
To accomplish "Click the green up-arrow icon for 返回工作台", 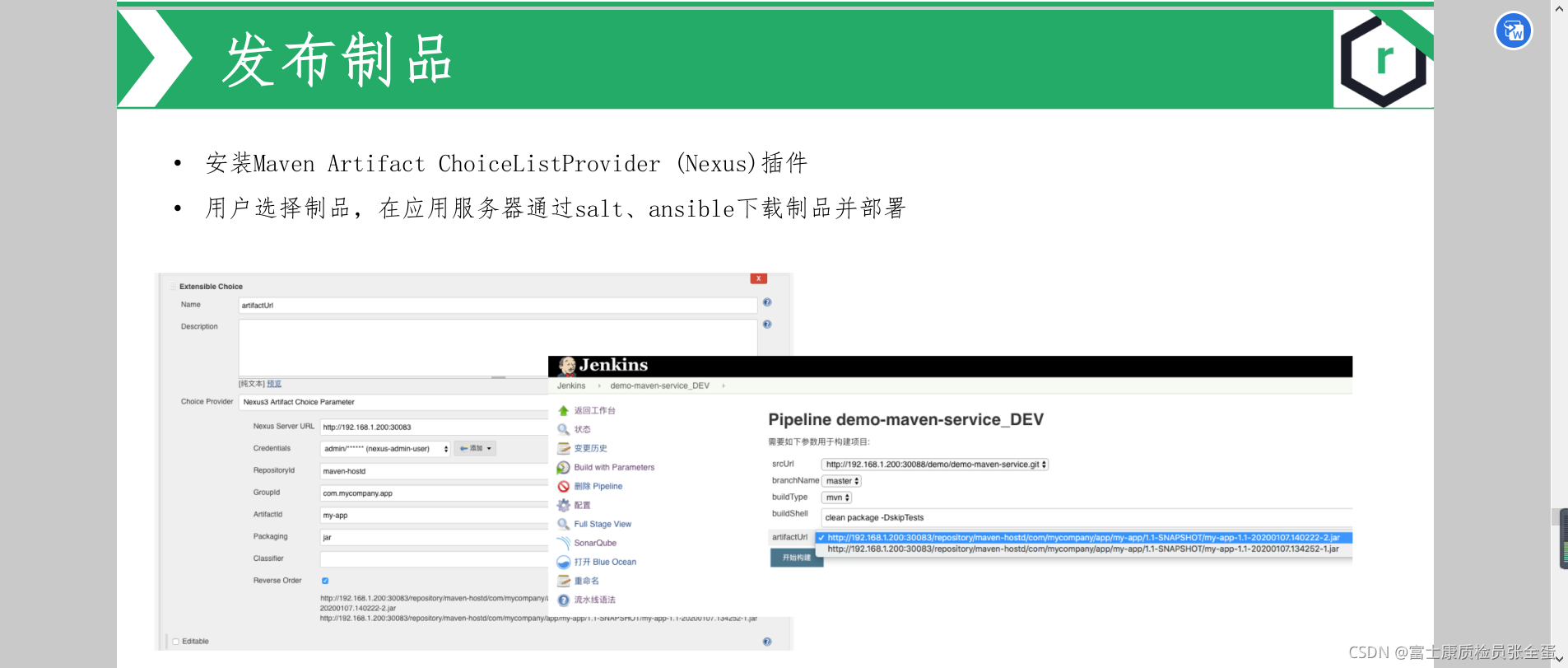I will coord(564,411).
